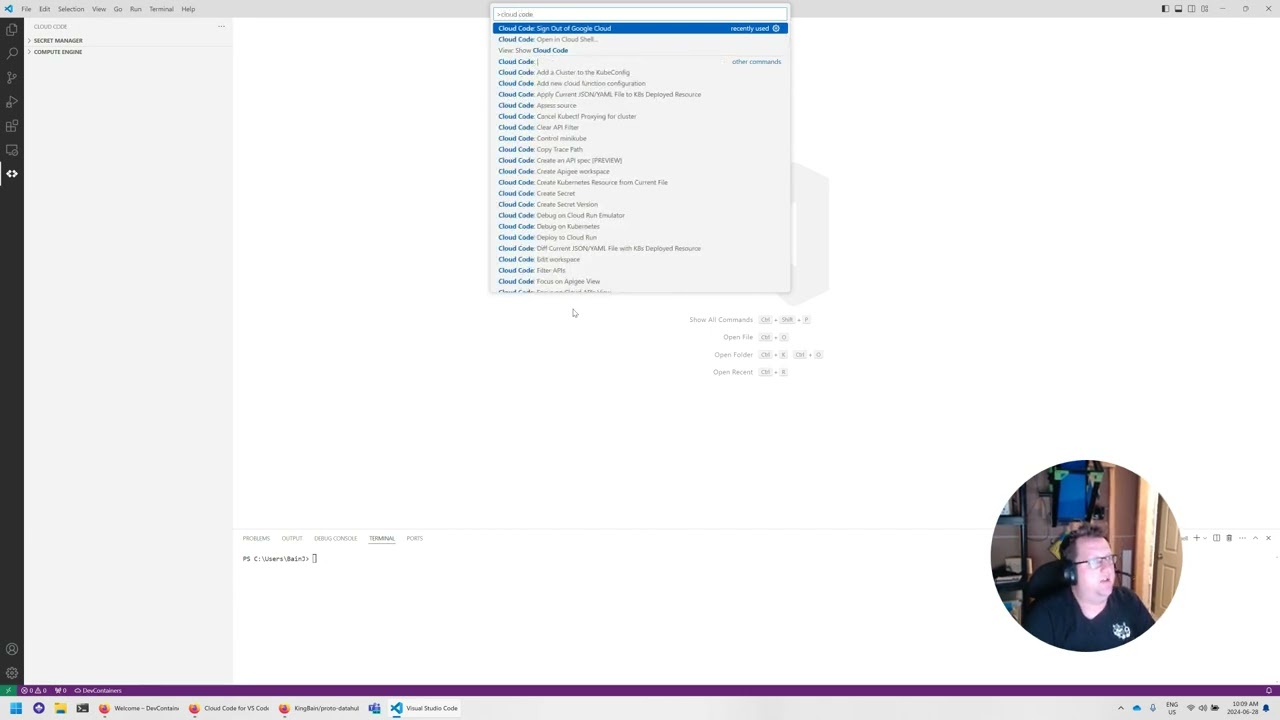
Task: Select View: Show Cloud Code command
Action: pos(640,50)
